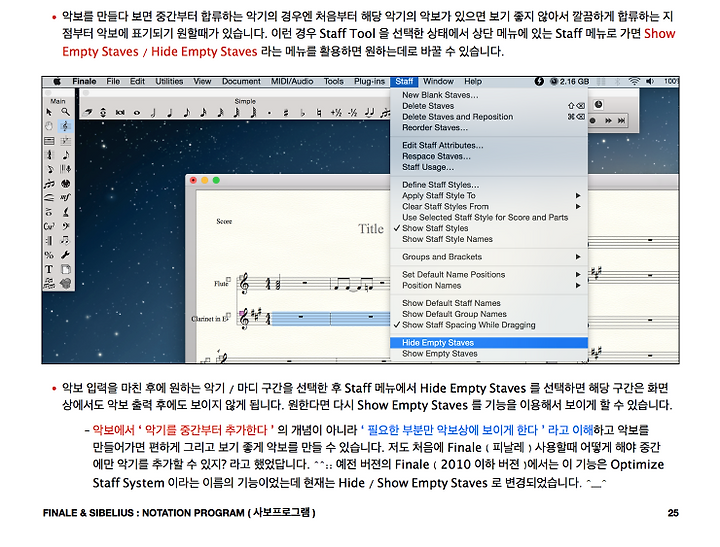Screen dimensions: 720x547
Task: Open the Plug-ins menu in menu bar
Action: coord(369,82)
